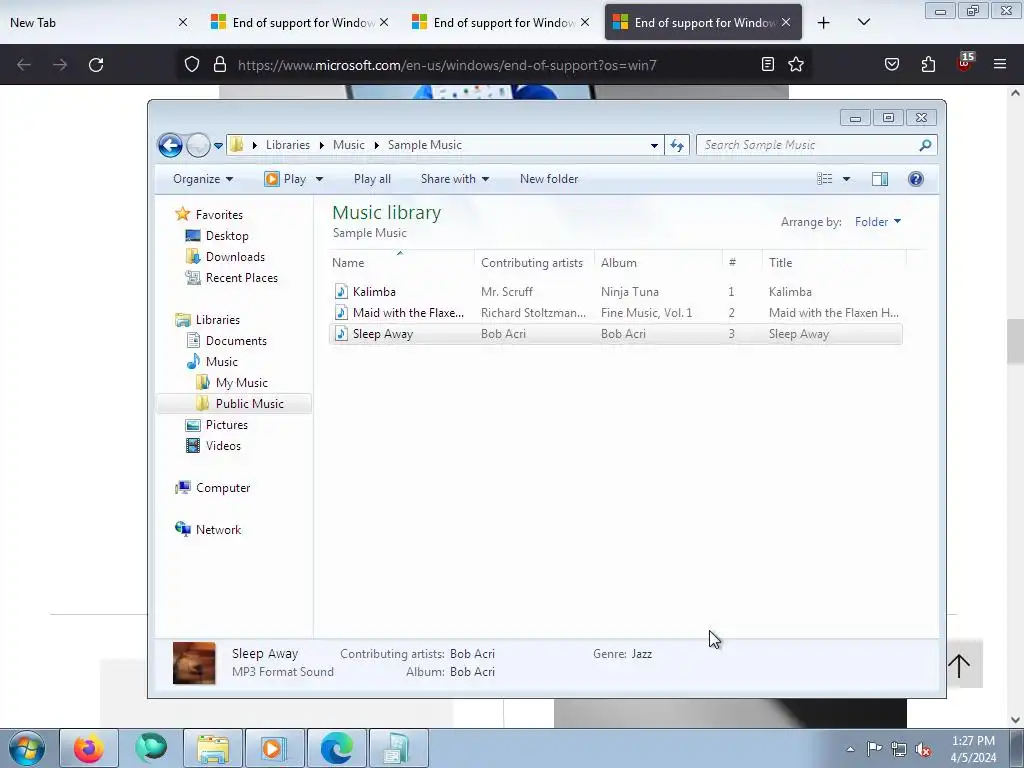Select Documents library in navigation pane
This screenshot has height=768, width=1024.
[236, 341]
